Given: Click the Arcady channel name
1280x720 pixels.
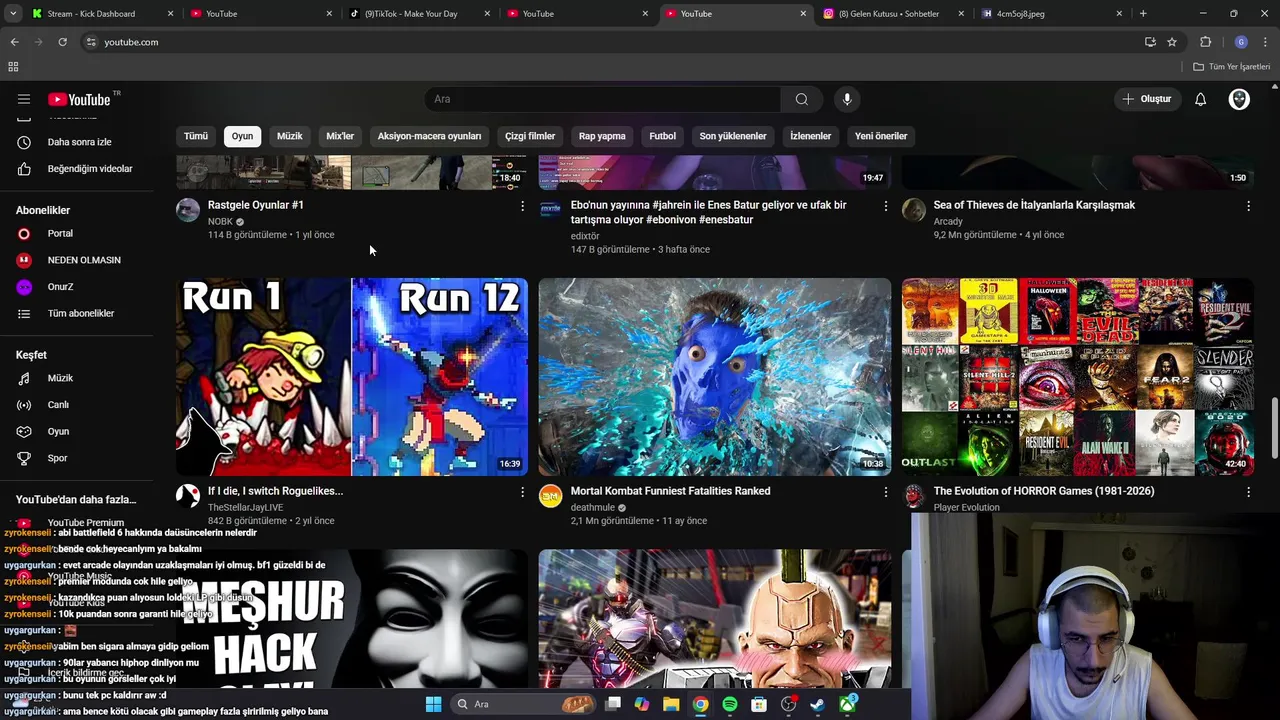Looking at the screenshot, I should [948, 222].
